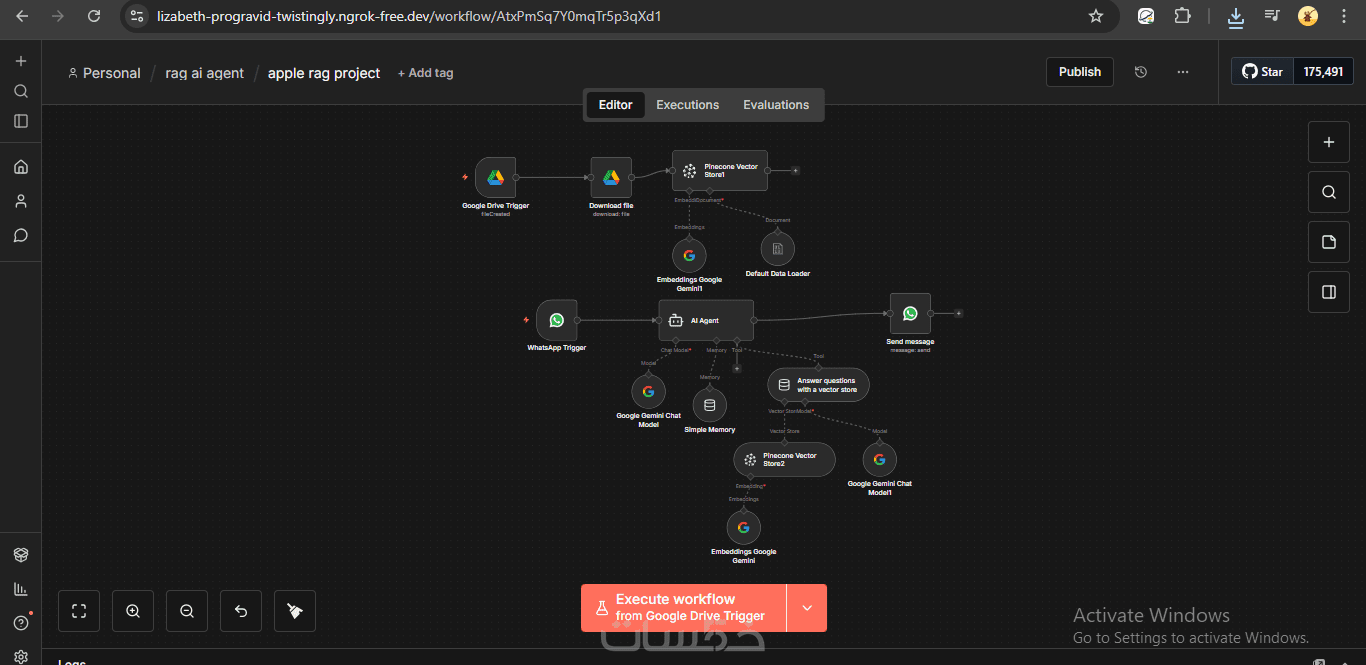View site information icon in address bar
Image resolution: width=1366 pixels, height=665 pixels.
(x=138, y=16)
